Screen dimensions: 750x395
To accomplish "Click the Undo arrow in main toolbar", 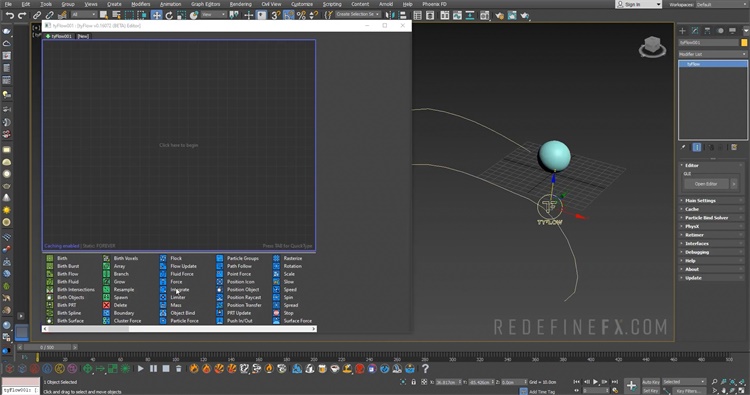I will [10, 15].
